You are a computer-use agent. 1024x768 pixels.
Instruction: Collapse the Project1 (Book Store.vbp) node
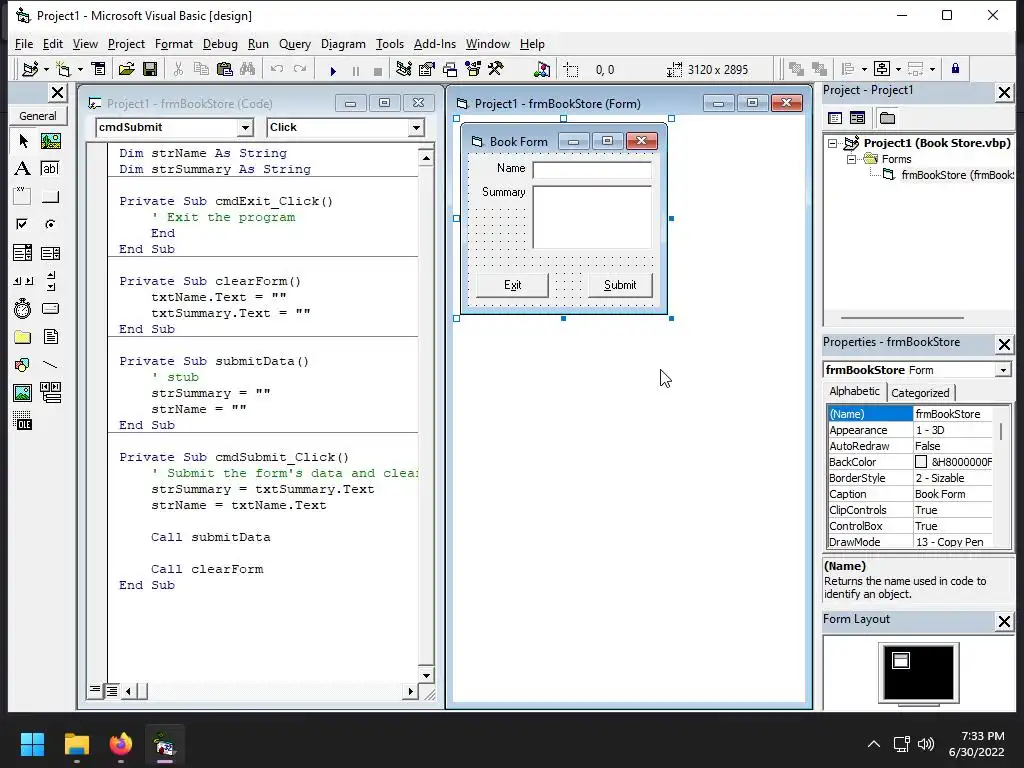point(833,143)
